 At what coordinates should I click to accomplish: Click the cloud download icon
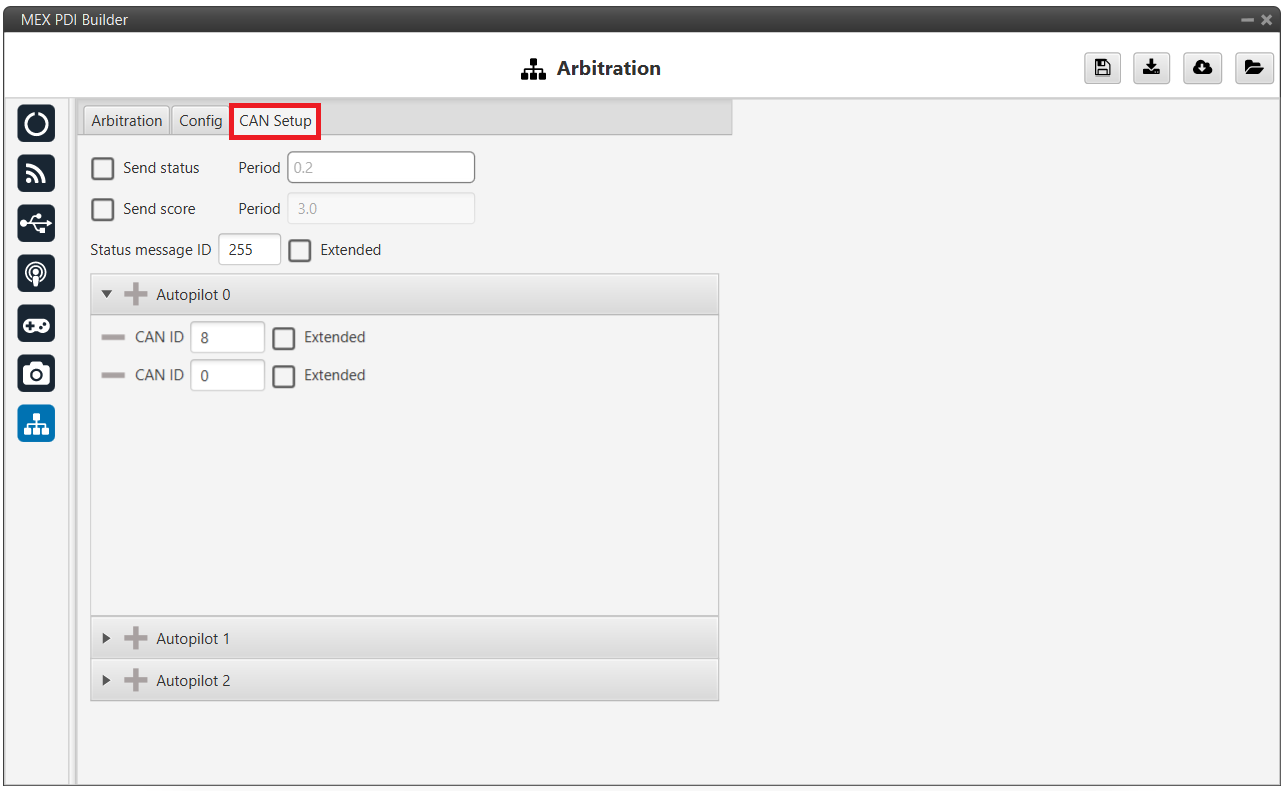(x=1202, y=68)
